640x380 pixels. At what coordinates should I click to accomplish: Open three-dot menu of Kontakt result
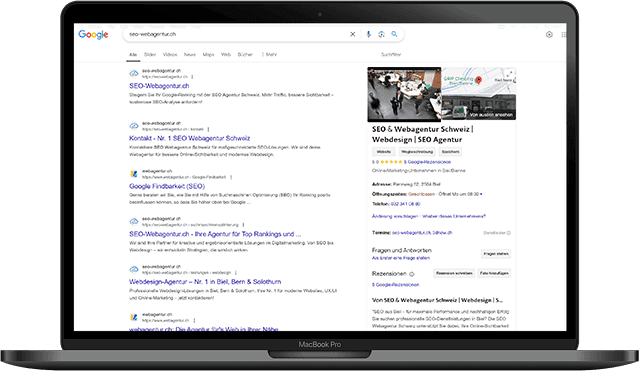click(208, 129)
